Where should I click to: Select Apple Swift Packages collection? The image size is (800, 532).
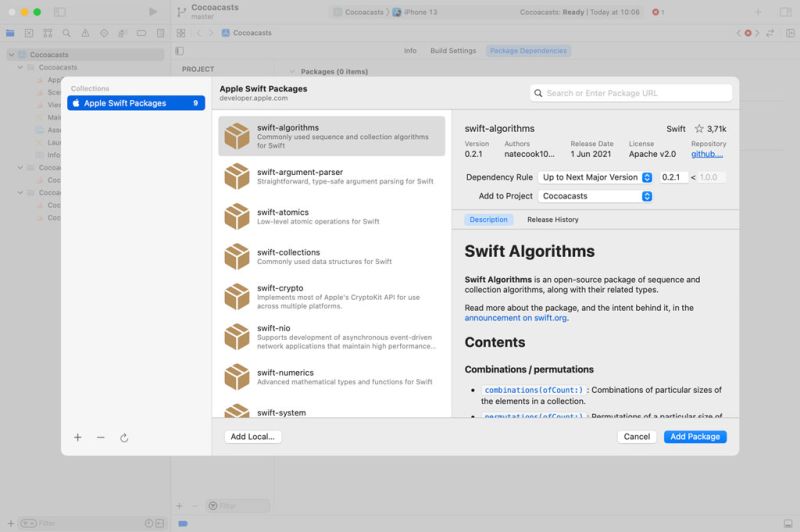pyautogui.click(x=136, y=103)
